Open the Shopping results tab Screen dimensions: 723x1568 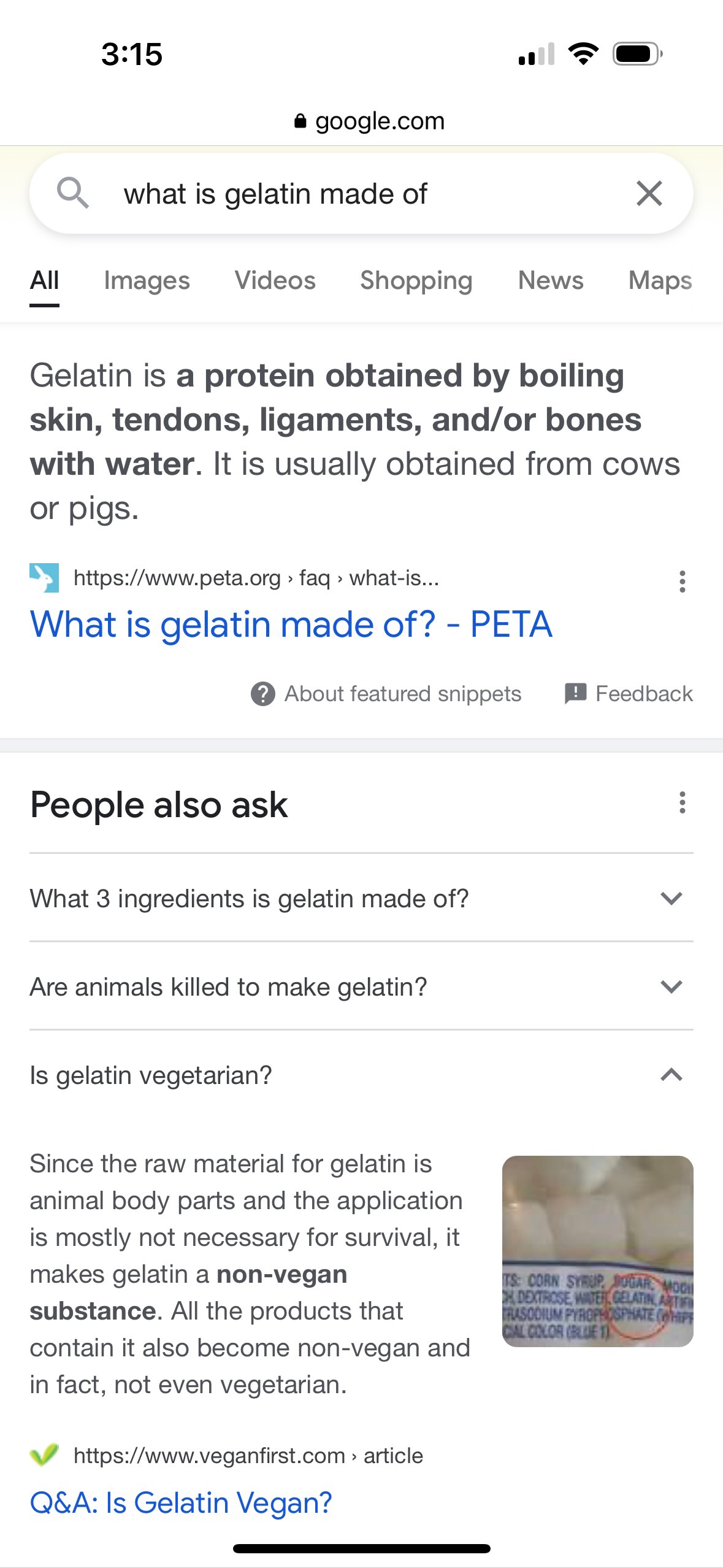[416, 280]
